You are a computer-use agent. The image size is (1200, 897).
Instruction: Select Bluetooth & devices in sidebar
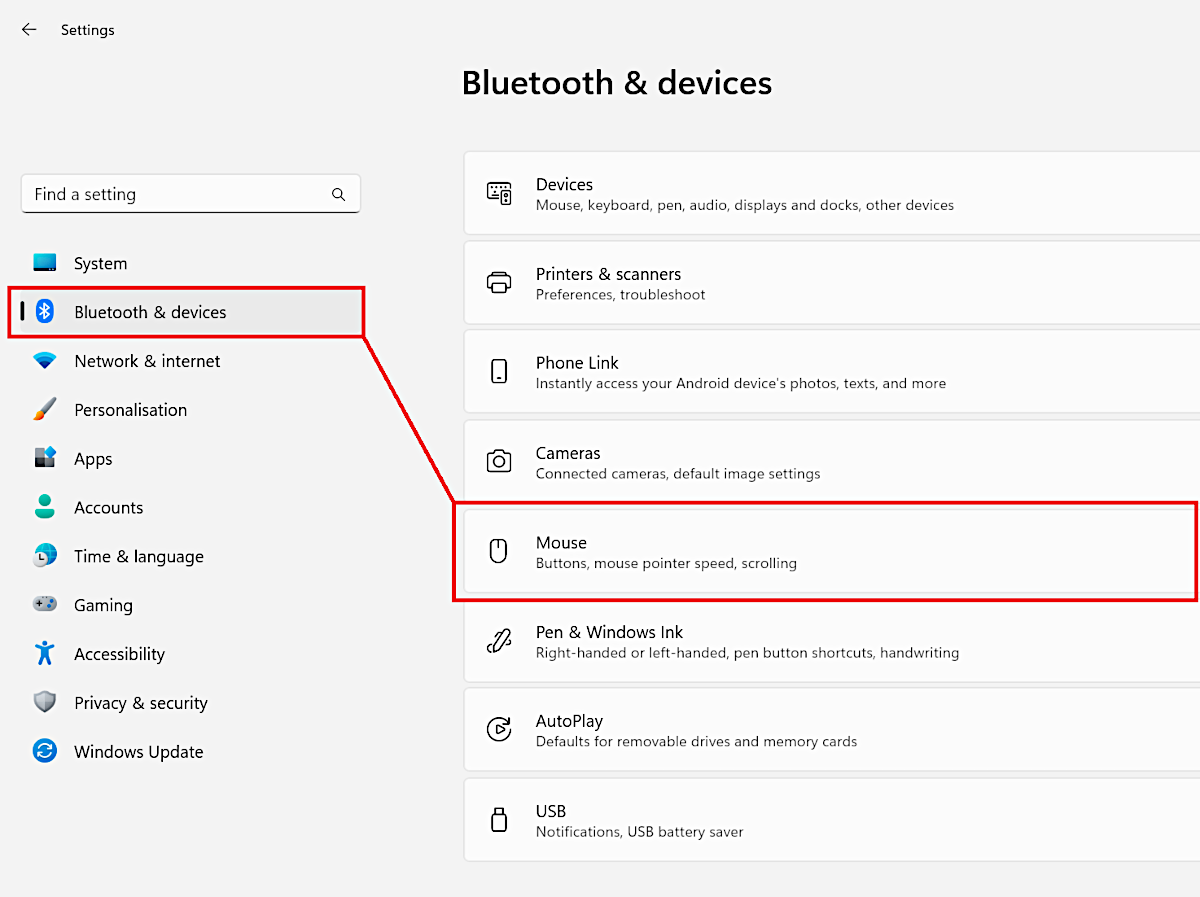coord(150,312)
